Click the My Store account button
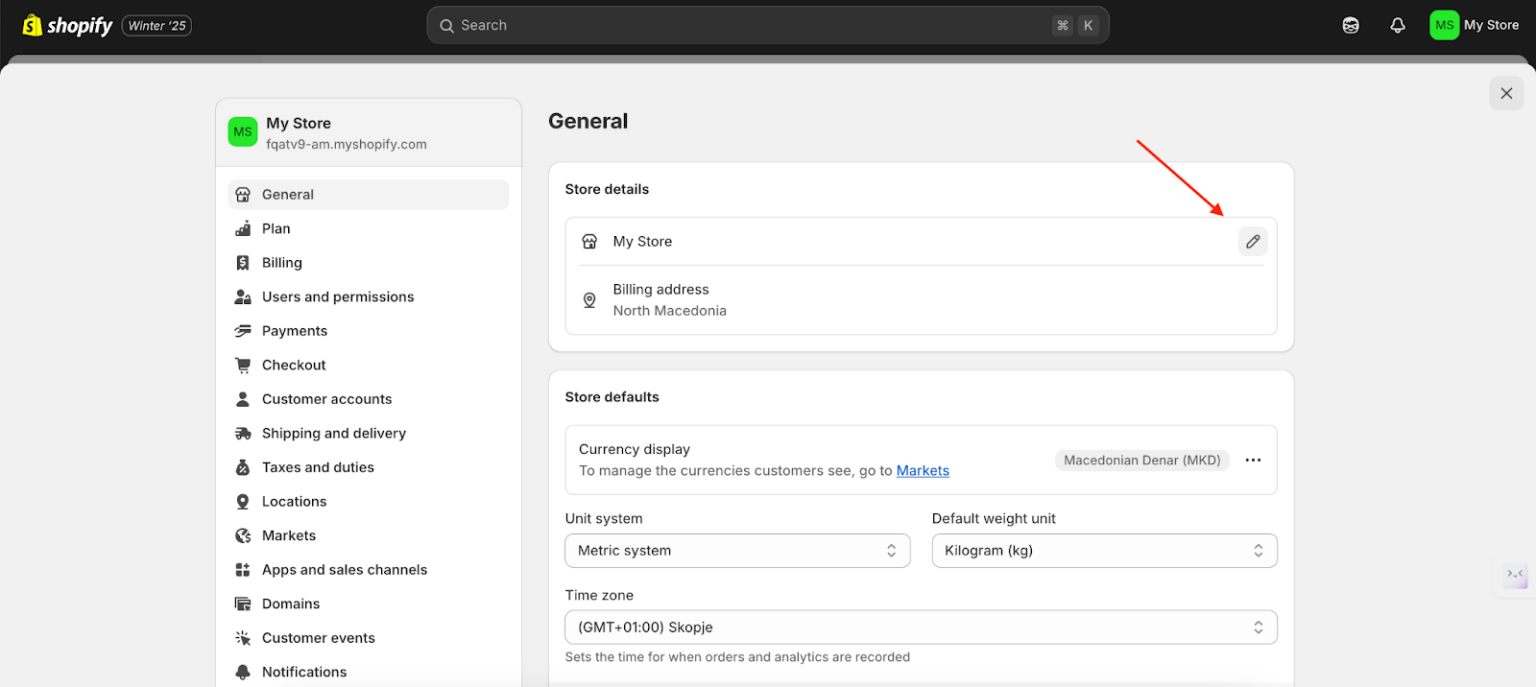Screen dimensions: 1536x687 click(x=1475, y=24)
